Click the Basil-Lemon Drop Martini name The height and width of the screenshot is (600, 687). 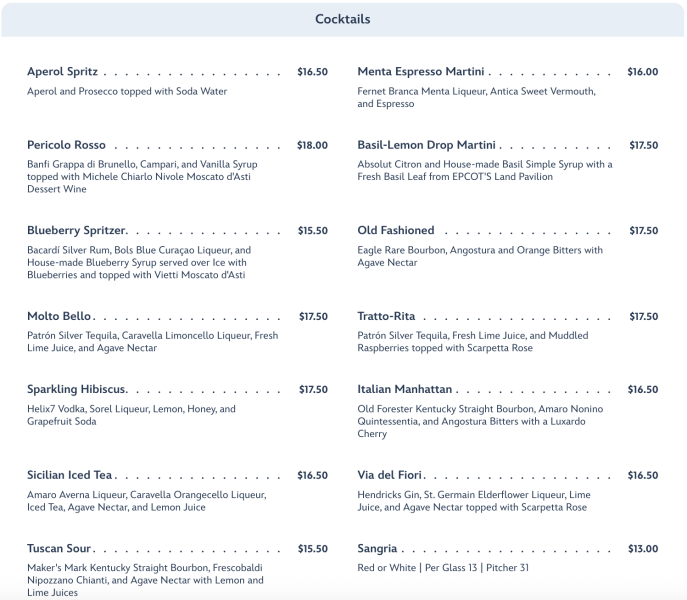pos(427,145)
